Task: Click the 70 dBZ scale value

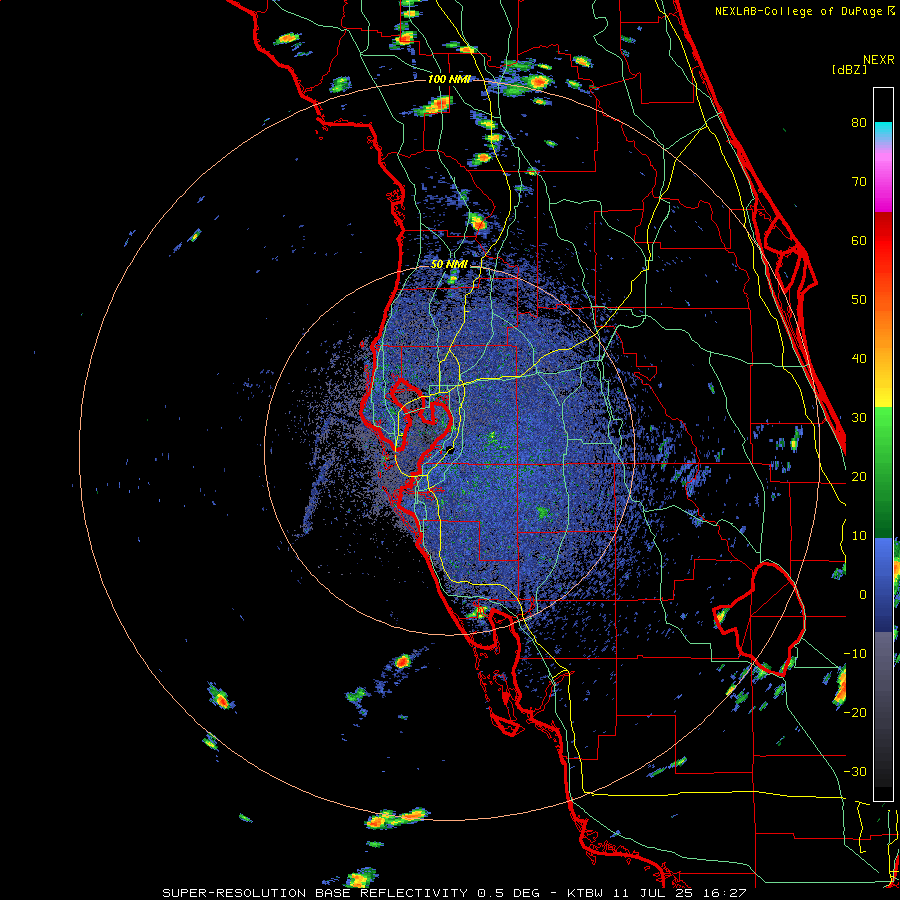Action: tap(859, 181)
